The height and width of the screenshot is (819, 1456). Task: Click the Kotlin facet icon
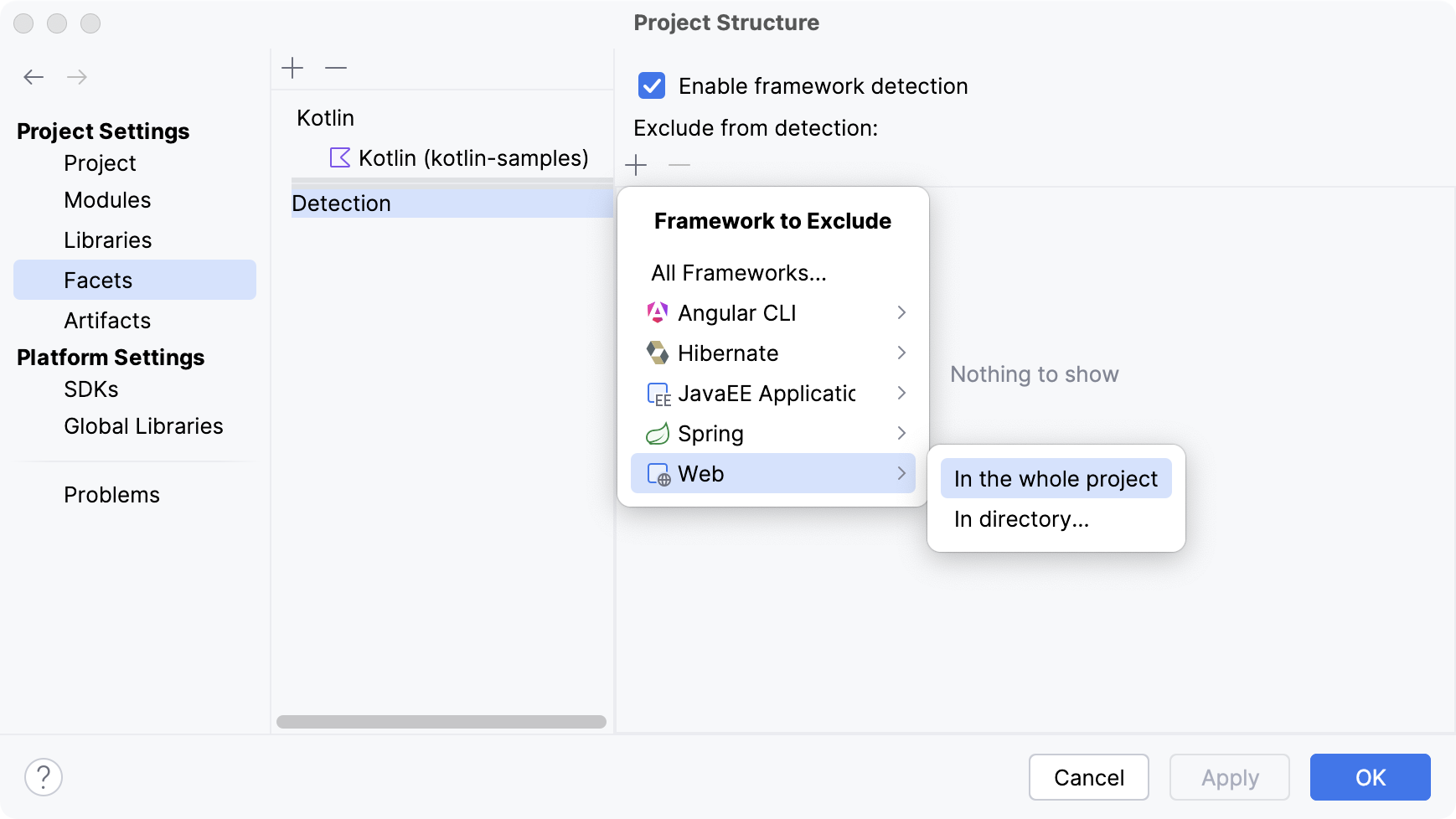pyautogui.click(x=339, y=157)
